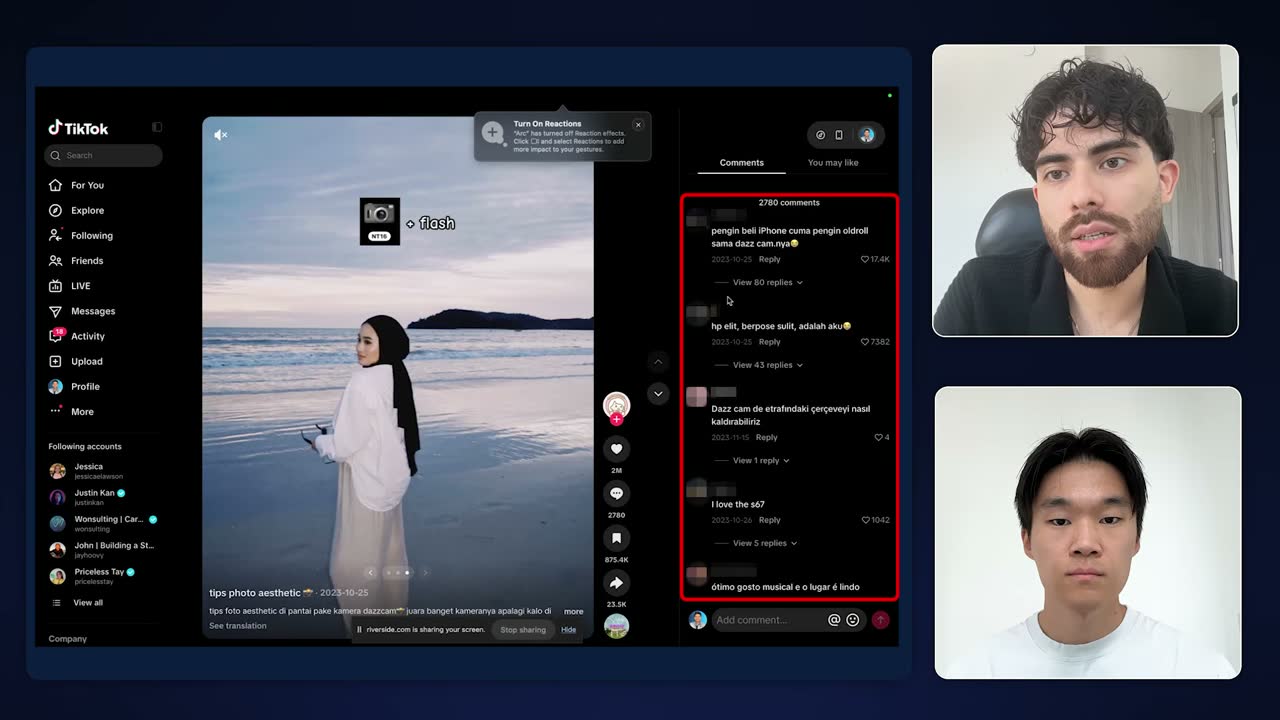Insert a mention with the @ icon
Screen dimensions: 1280x720
click(x=834, y=620)
